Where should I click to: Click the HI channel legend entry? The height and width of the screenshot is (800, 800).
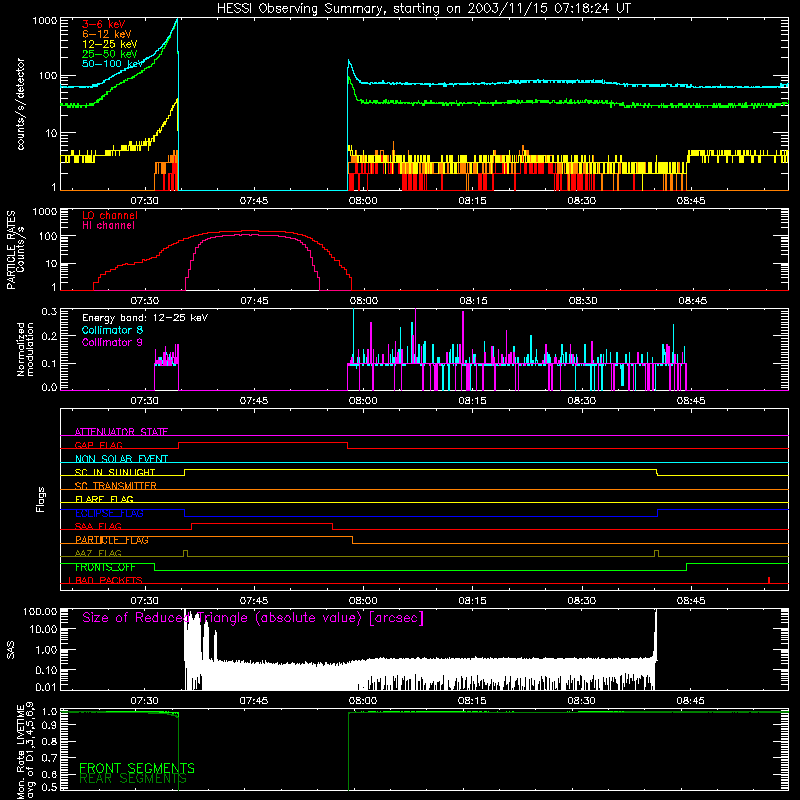[108, 226]
